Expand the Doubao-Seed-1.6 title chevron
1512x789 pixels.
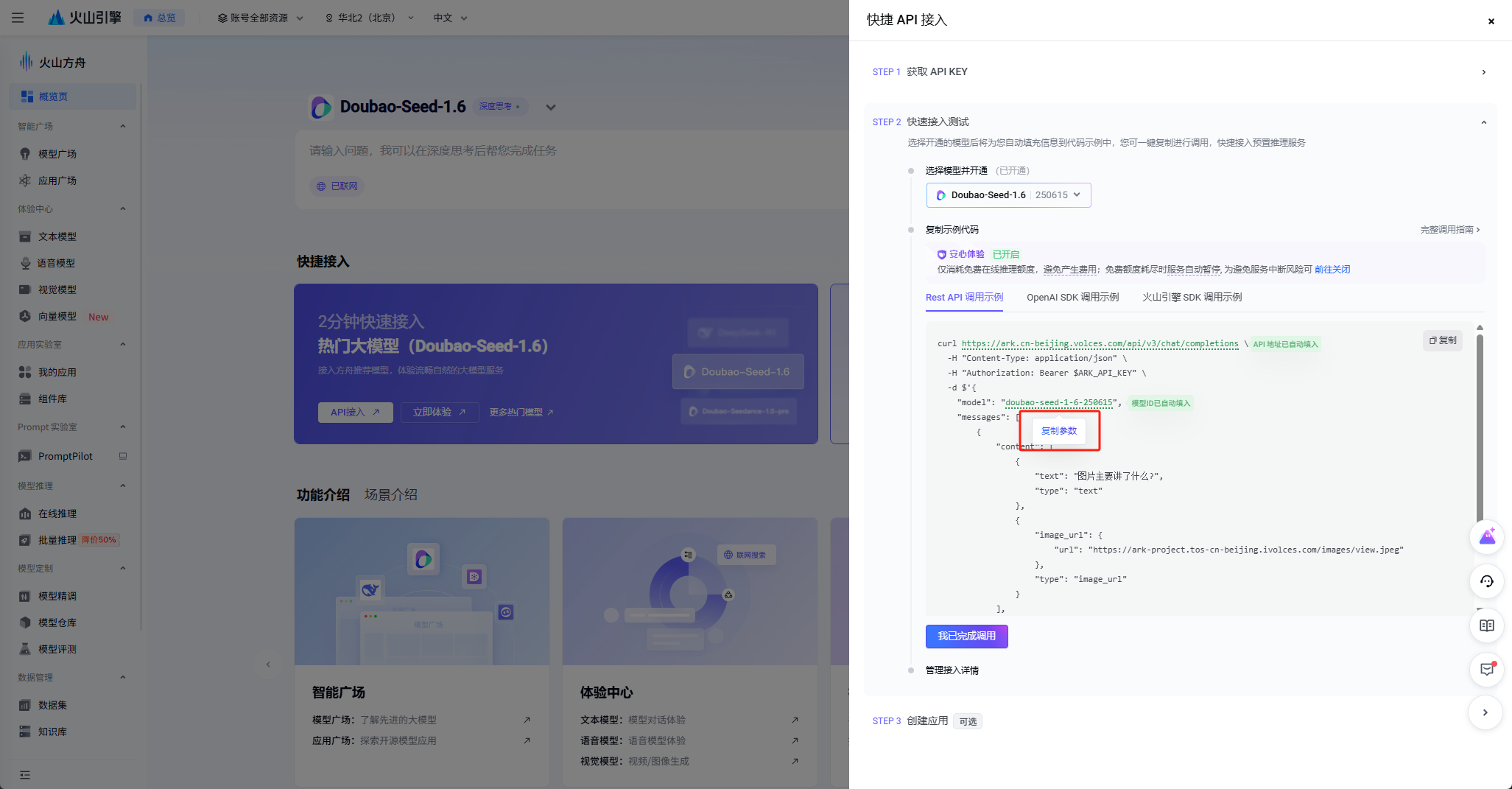point(550,107)
